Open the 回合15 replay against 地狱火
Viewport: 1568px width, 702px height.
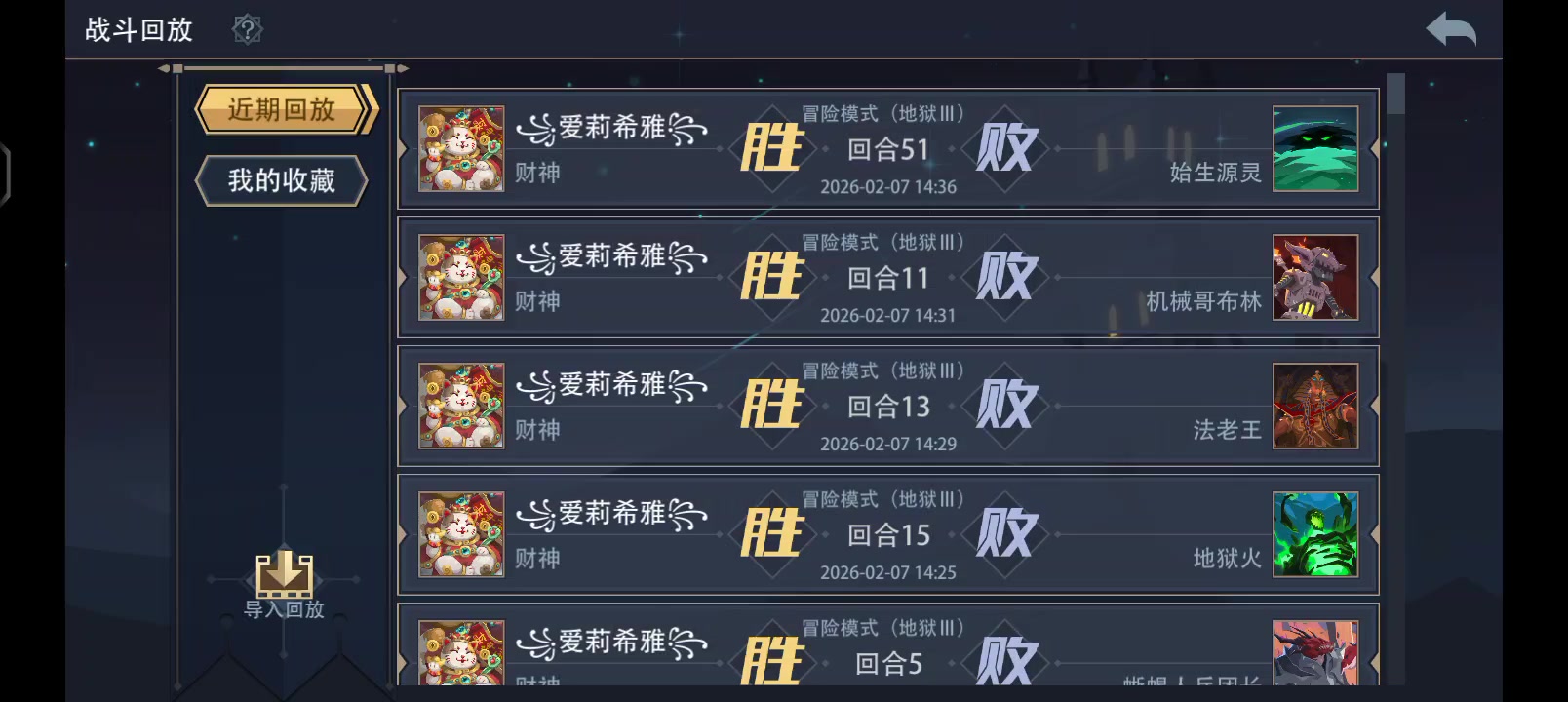tap(888, 535)
